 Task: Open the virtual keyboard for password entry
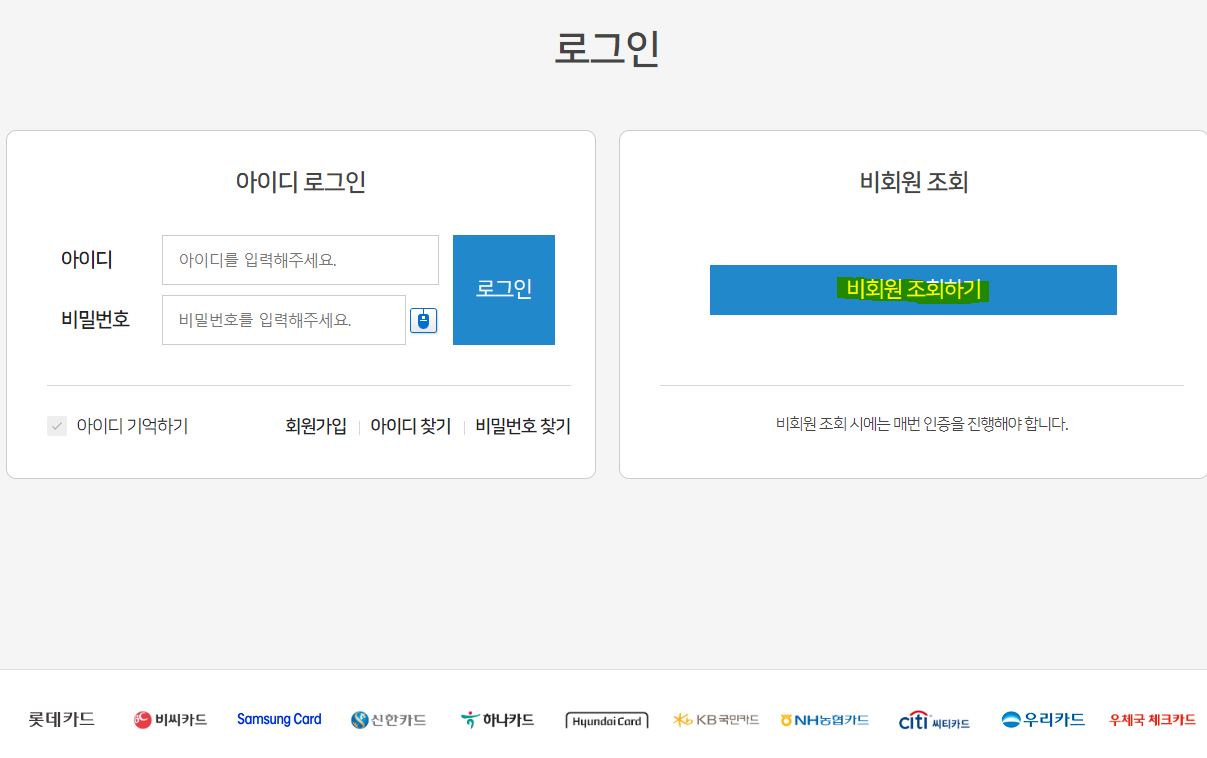click(x=424, y=319)
